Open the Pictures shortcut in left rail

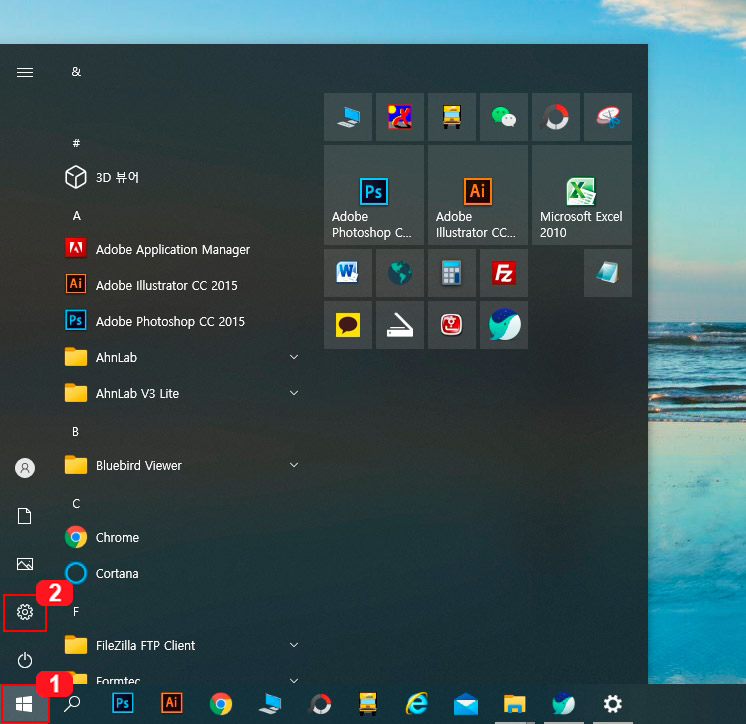[25, 564]
